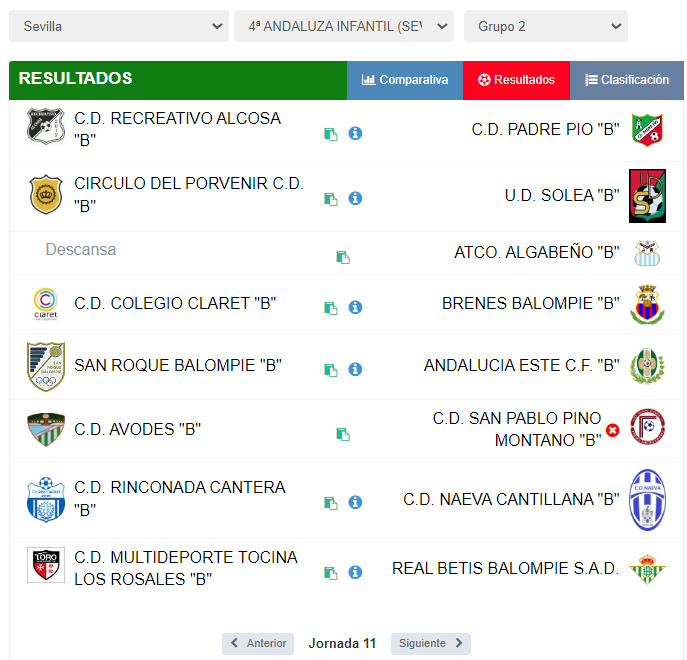Open info icon for Colegio Claret match
This screenshot has width=687, height=660.
[355, 307]
